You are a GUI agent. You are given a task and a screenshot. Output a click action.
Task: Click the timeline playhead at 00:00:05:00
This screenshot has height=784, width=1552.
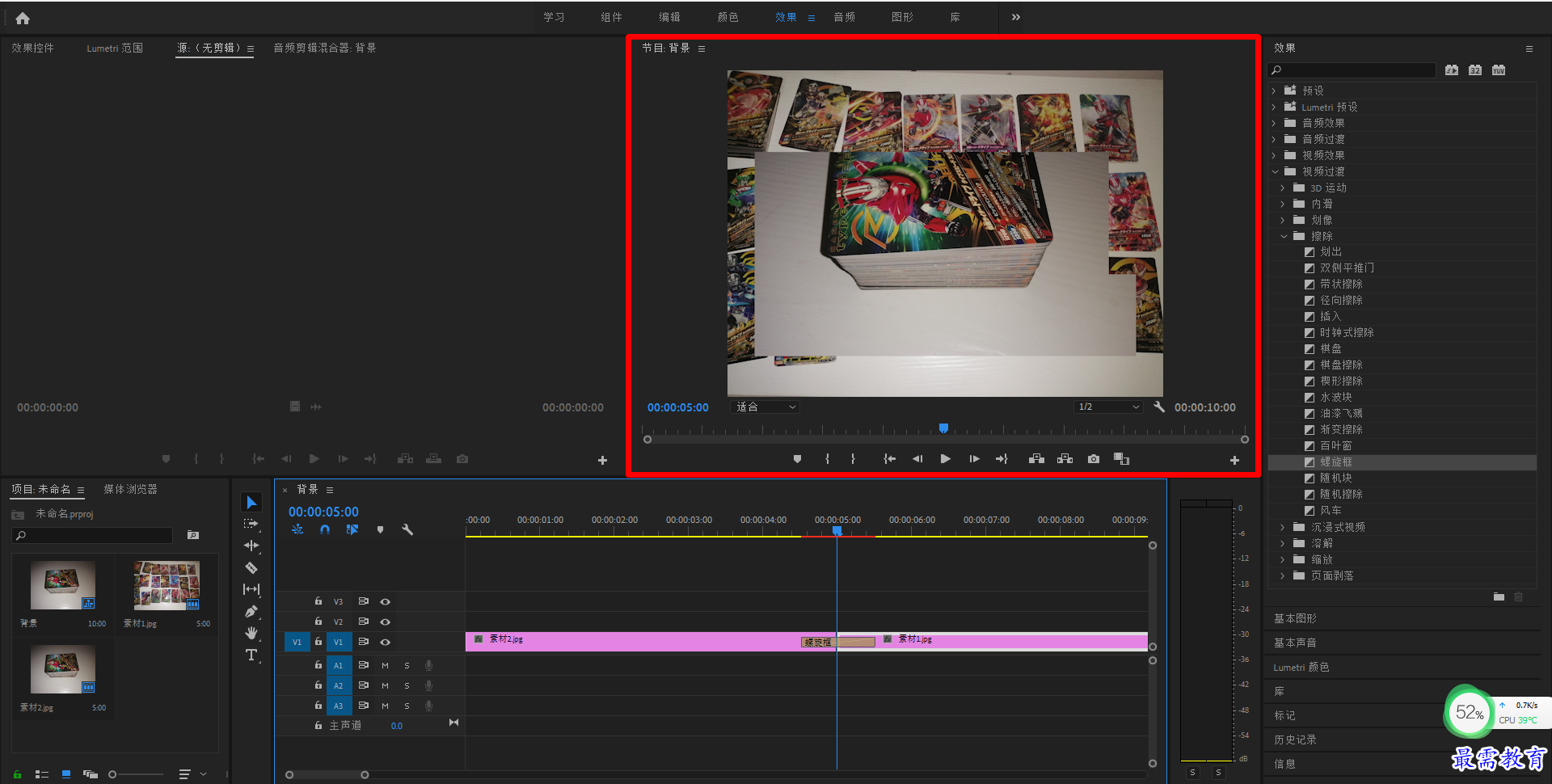(837, 531)
